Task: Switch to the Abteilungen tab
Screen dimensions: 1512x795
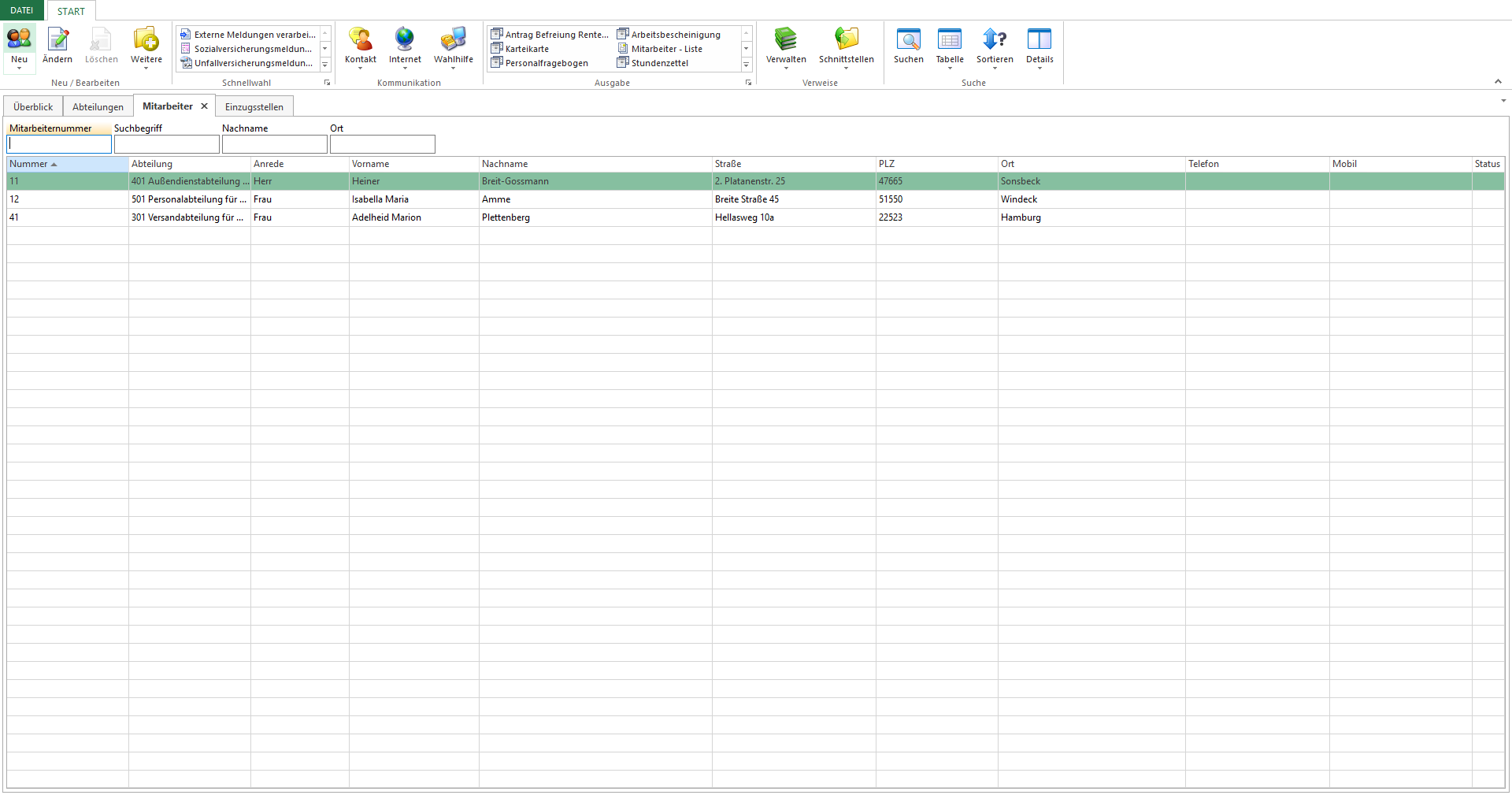Action: click(98, 106)
